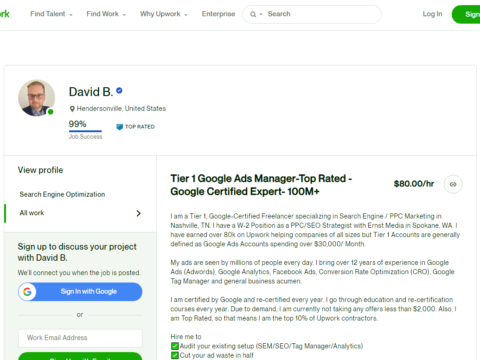Select Search Engine Optimization profile
Viewport: 480px width, 360px height.
[x=62, y=194]
